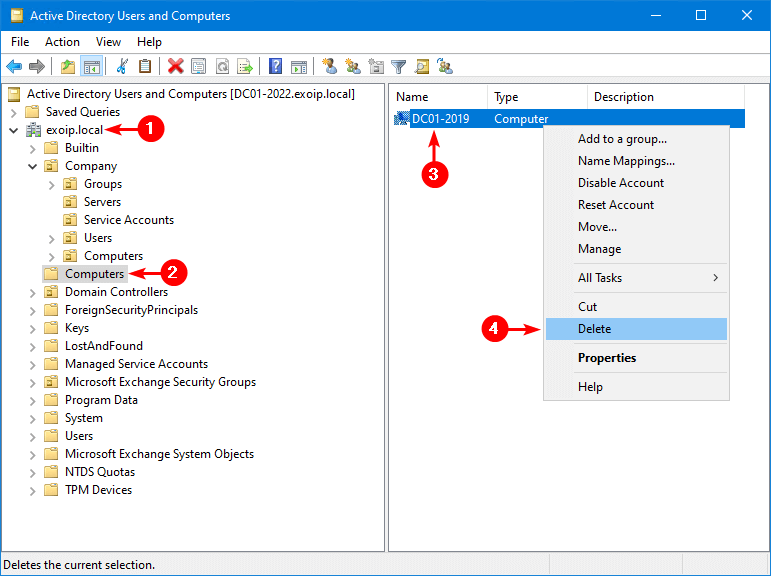Toggle the show/hide console tree icon

click(92, 66)
